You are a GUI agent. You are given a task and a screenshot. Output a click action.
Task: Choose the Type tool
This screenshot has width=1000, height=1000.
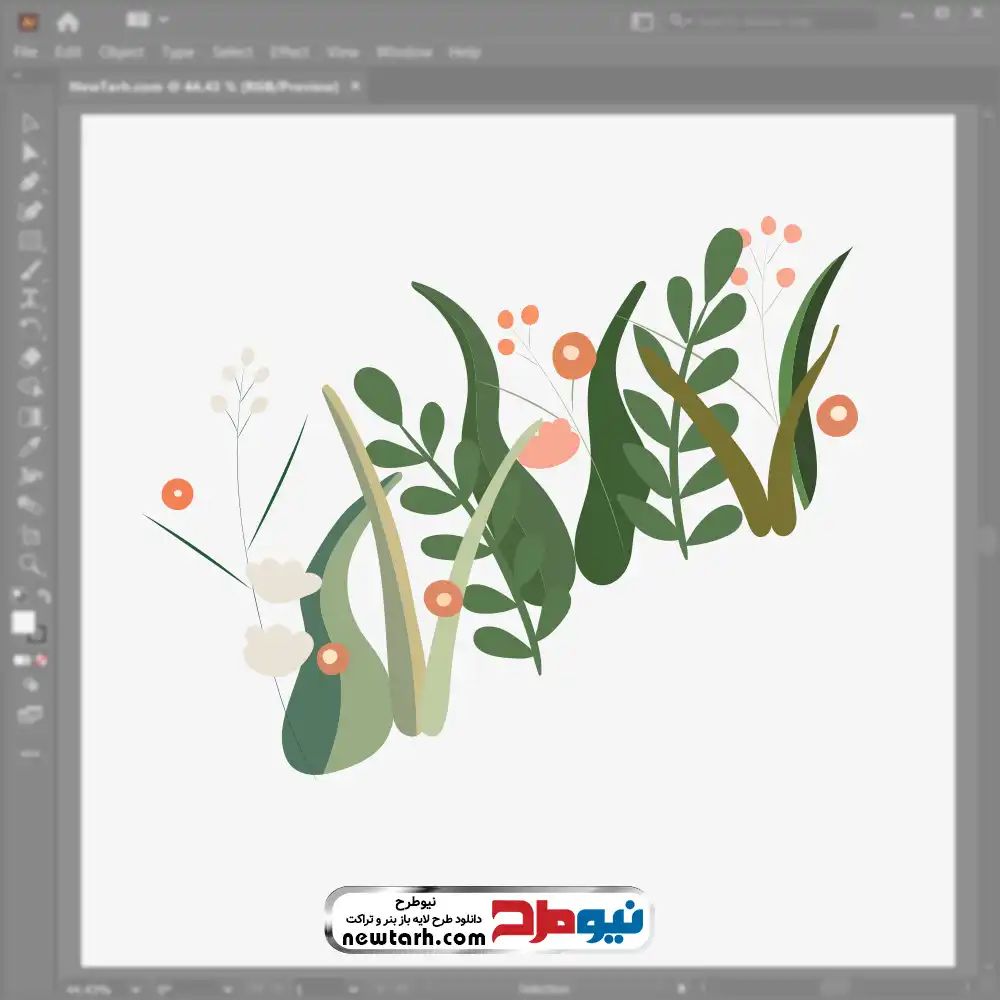tap(29, 298)
